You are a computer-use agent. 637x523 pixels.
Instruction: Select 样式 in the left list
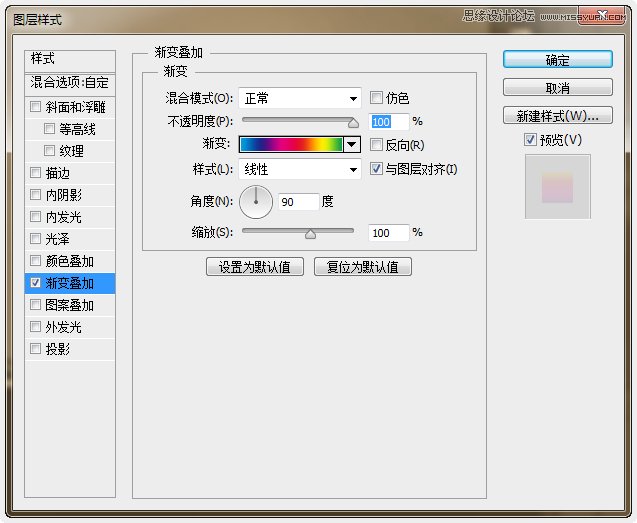[70, 59]
